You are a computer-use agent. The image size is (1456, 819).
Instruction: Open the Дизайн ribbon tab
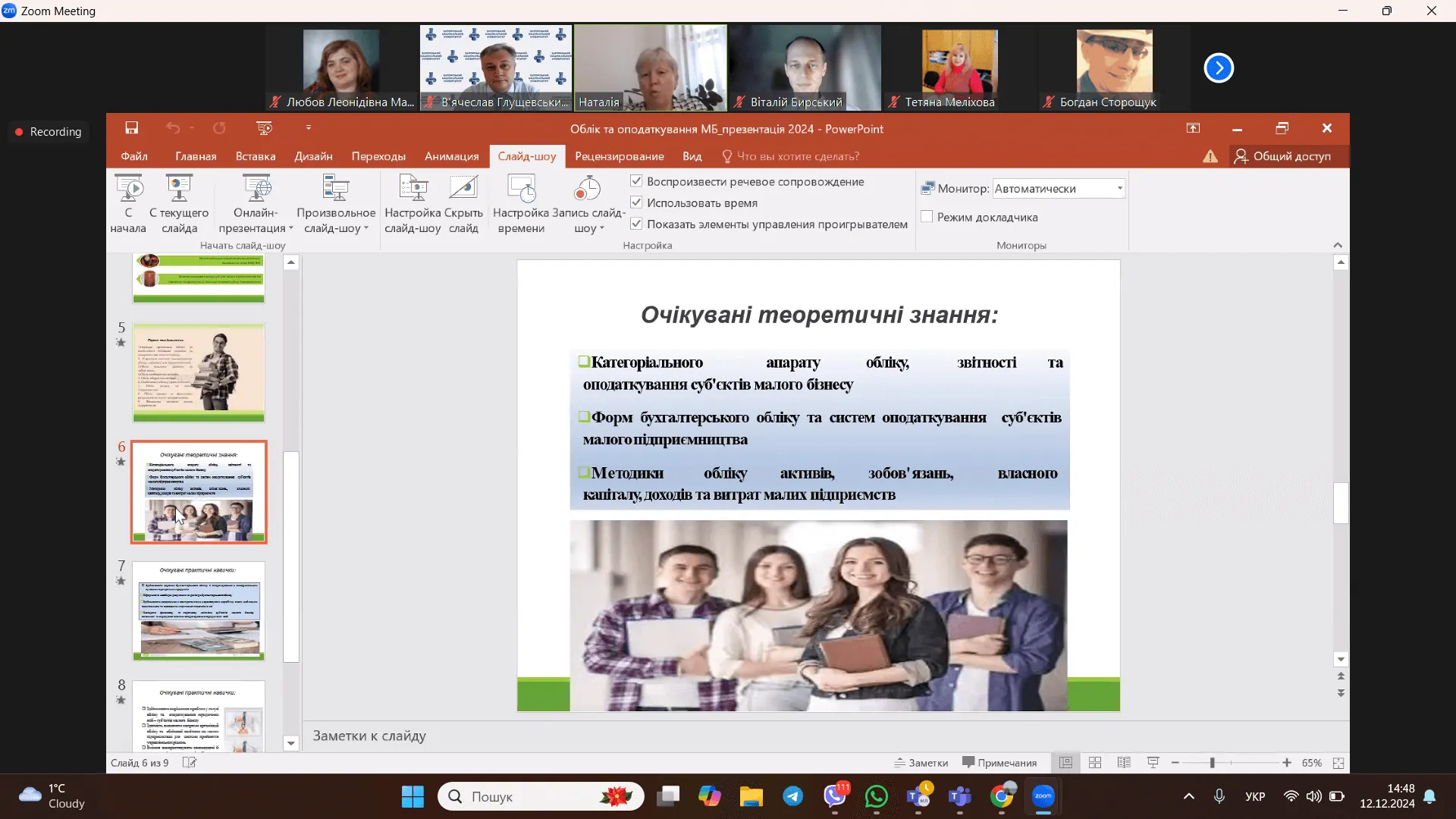313,156
